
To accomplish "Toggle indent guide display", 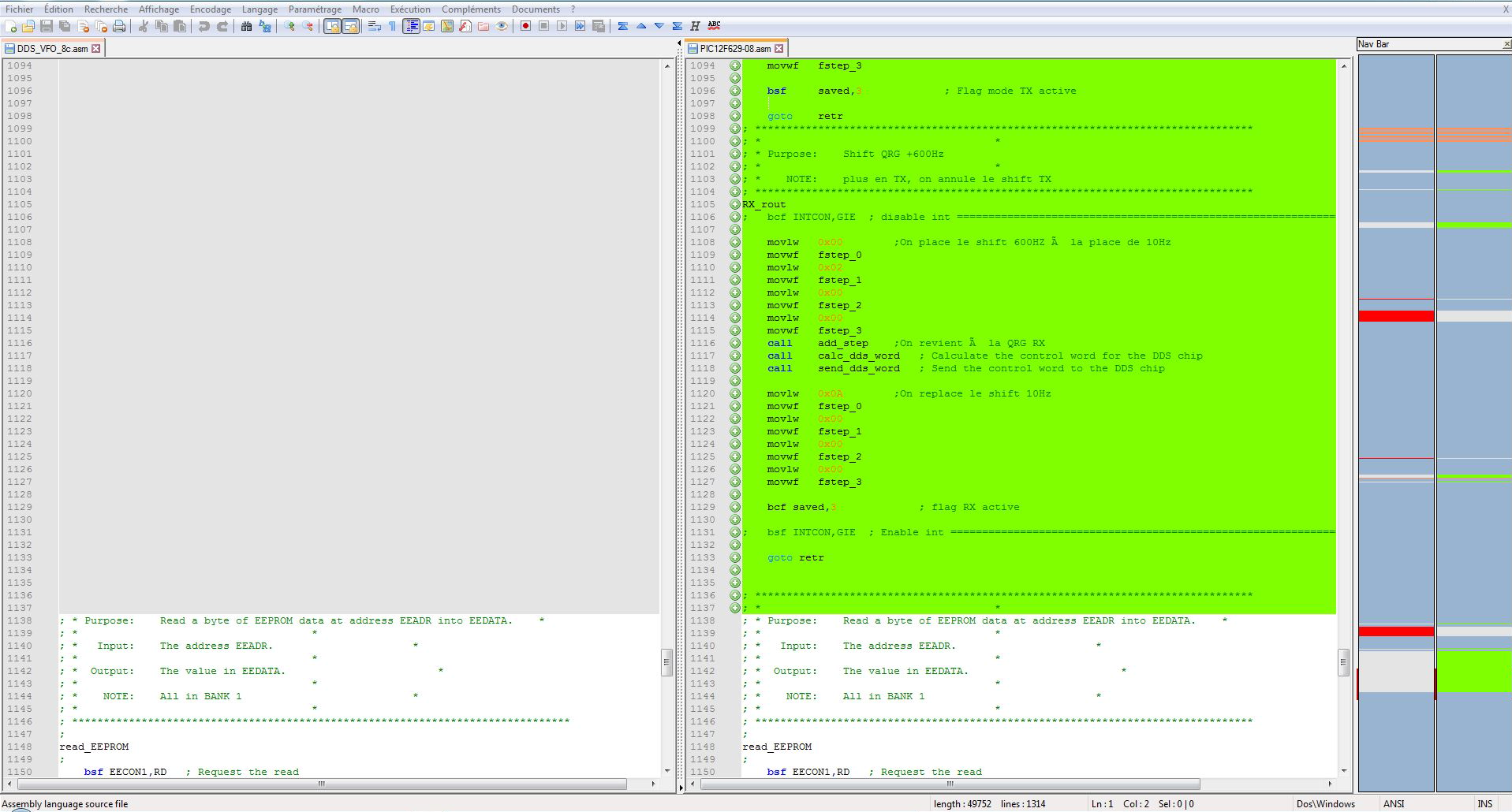I will [411, 27].
